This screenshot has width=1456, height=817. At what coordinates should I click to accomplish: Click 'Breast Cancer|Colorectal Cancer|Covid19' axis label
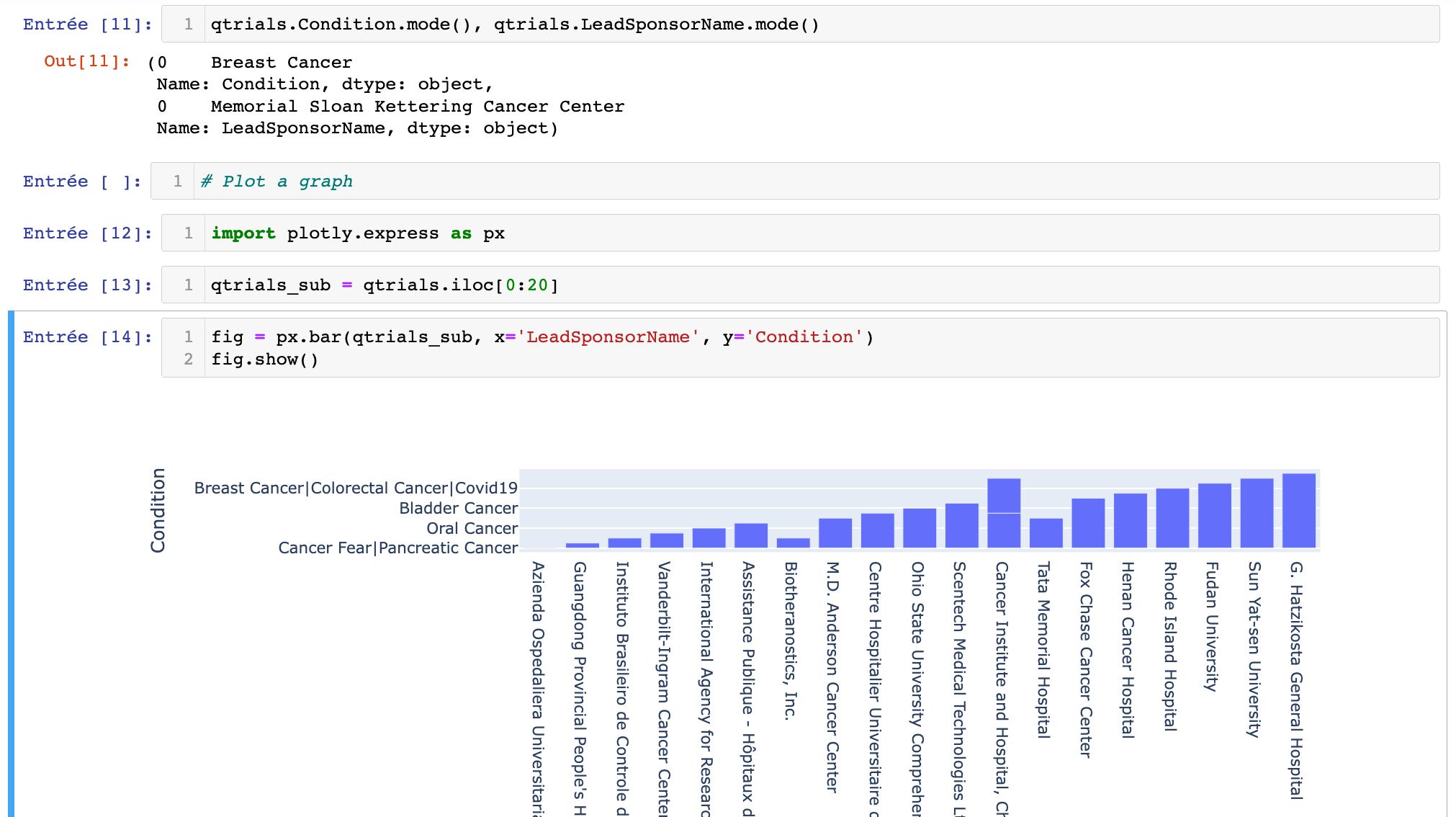point(356,488)
